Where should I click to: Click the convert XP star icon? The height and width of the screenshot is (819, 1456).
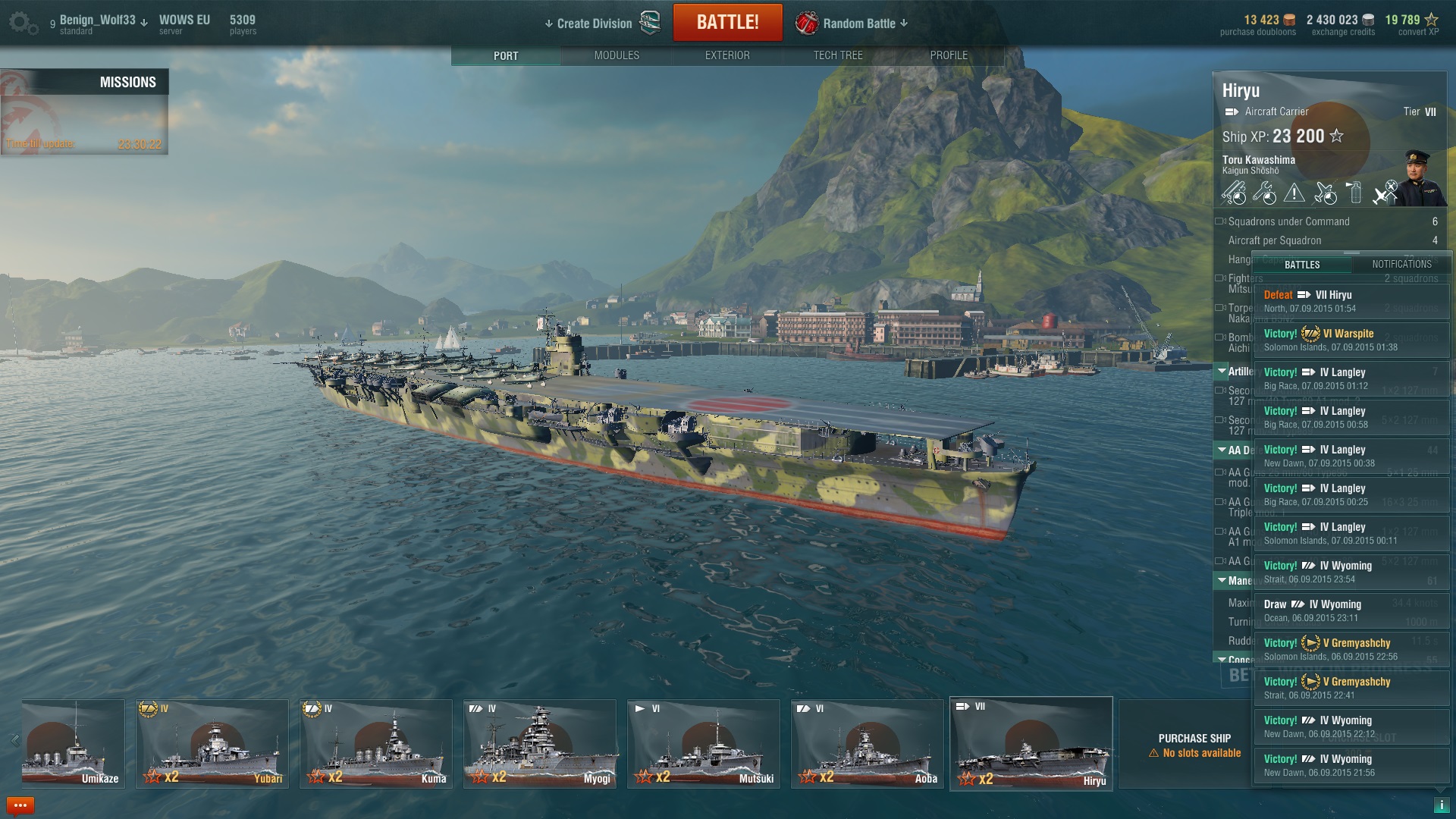pyautogui.click(x=1432, y=20)
